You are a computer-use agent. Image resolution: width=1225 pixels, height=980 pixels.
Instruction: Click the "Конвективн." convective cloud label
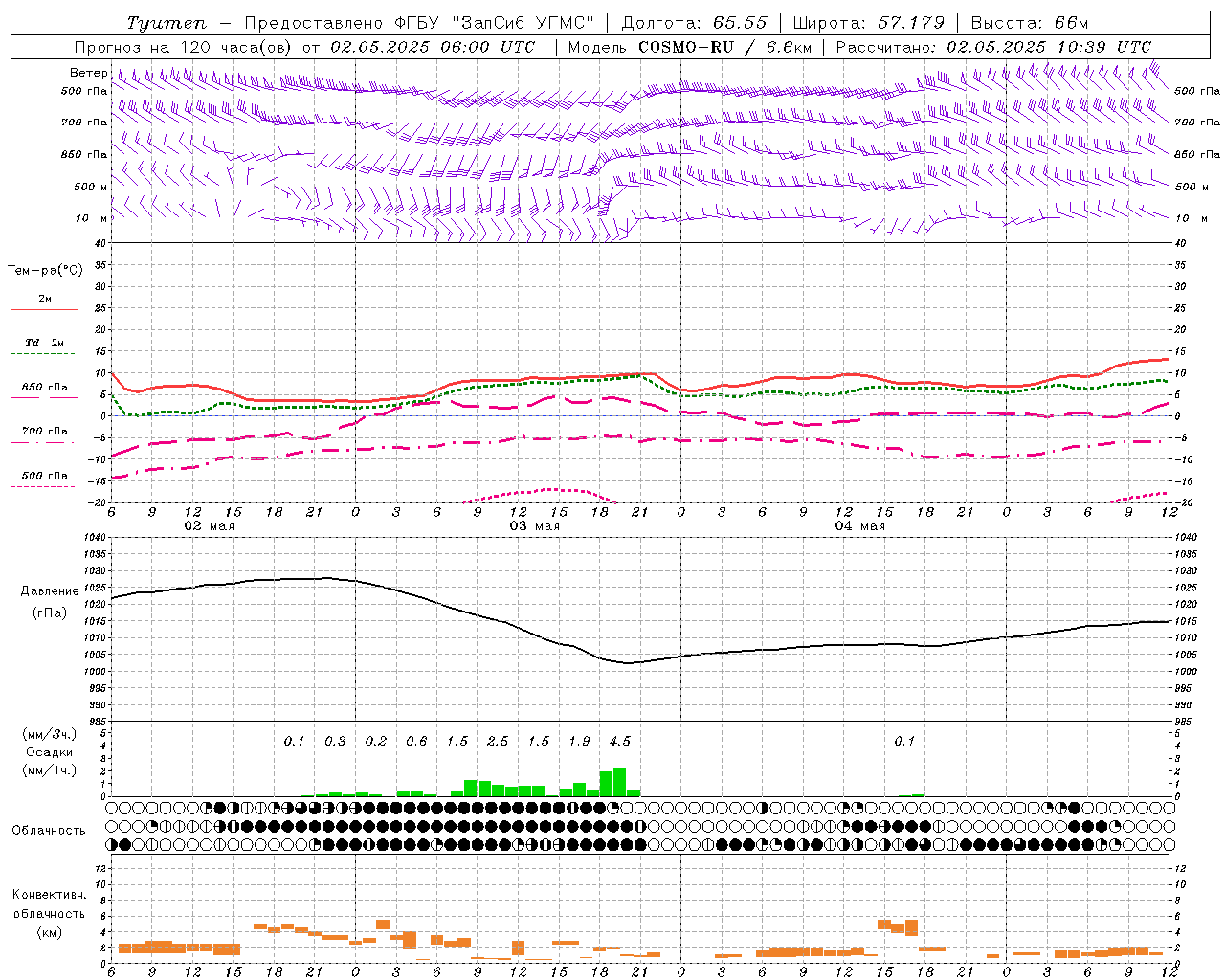coord(49,895)
